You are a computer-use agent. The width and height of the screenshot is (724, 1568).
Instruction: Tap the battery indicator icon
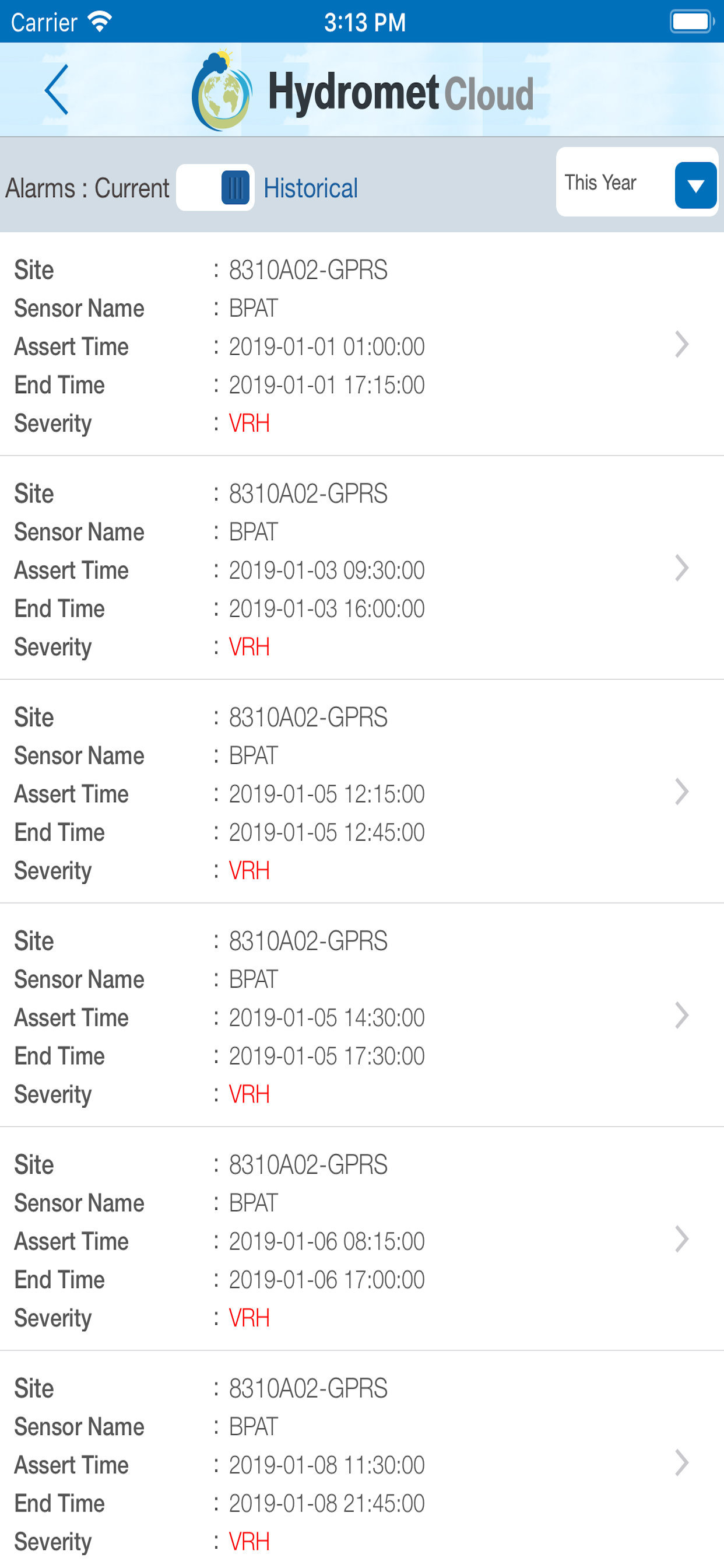point(692,22)
